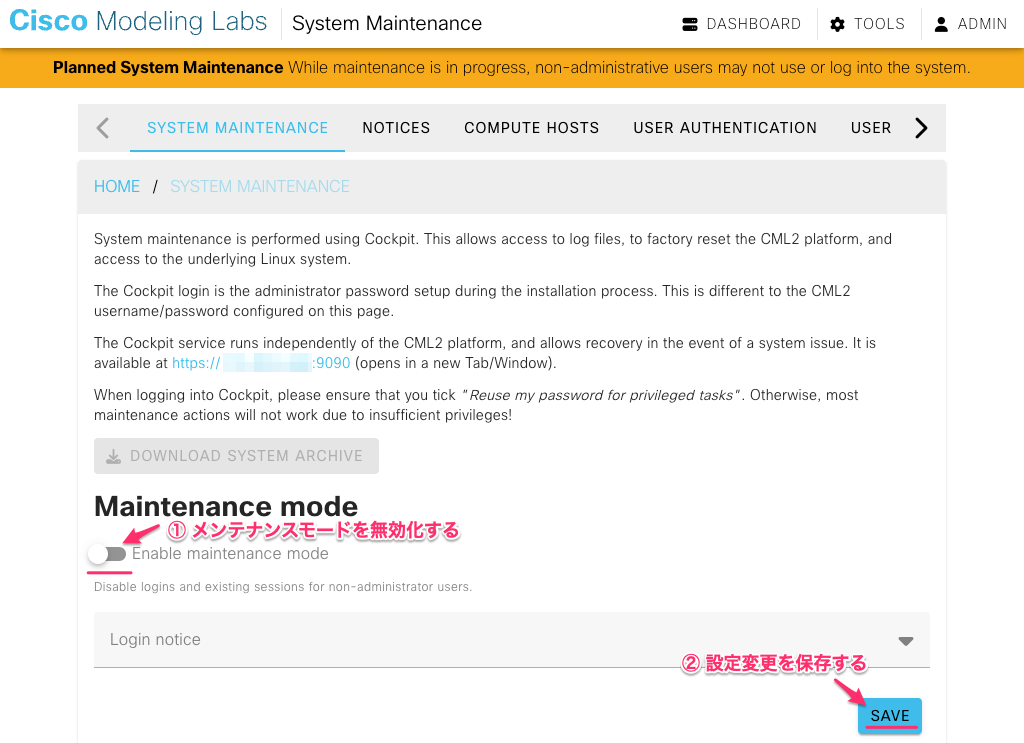Image resolution: width=1024 pixels, height=743 pixels.
Task: Open the Admin user menu
Action: (970, 24)
